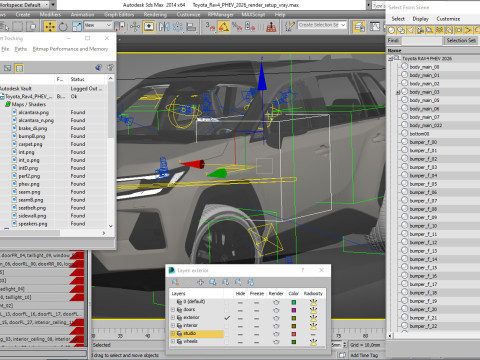Open the reference coordinate system View dropdown
The height and width of the screenshot is (360, 480).
point(97,25)
